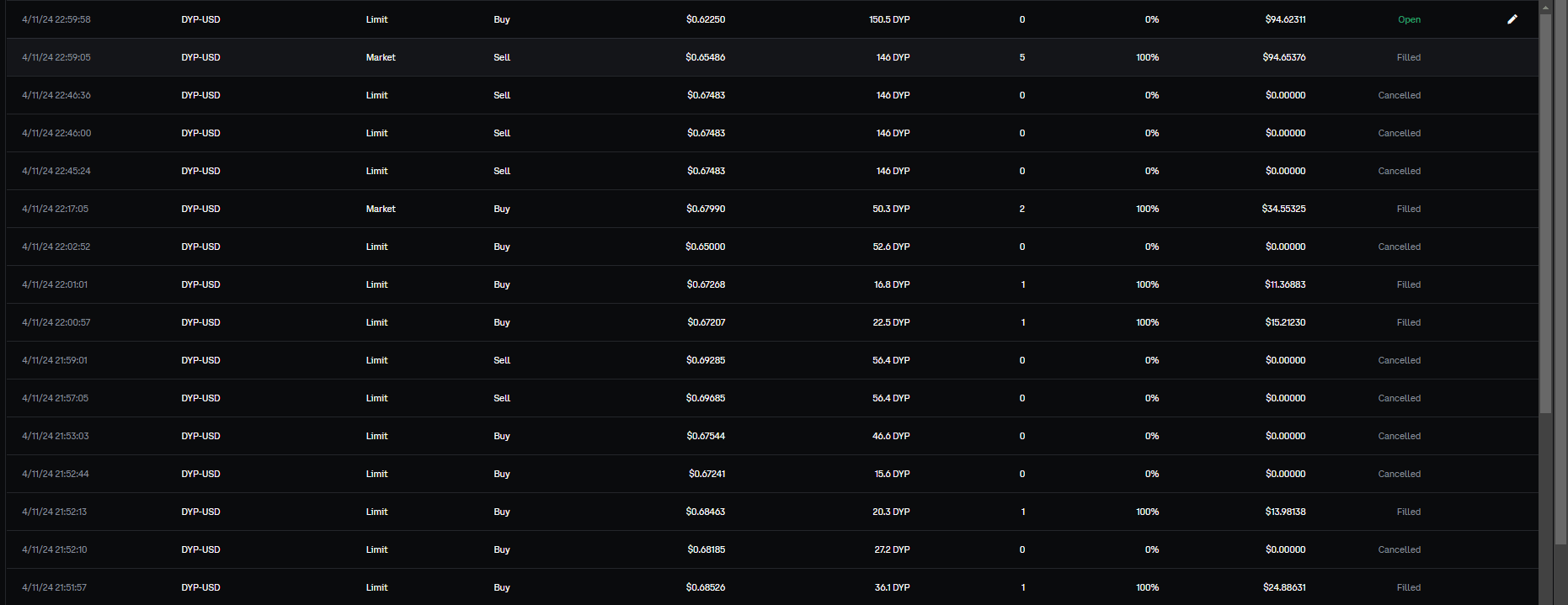Click the 150.5 DYP amount
The height and width of the screenshot is (605, 1568).
889,19
